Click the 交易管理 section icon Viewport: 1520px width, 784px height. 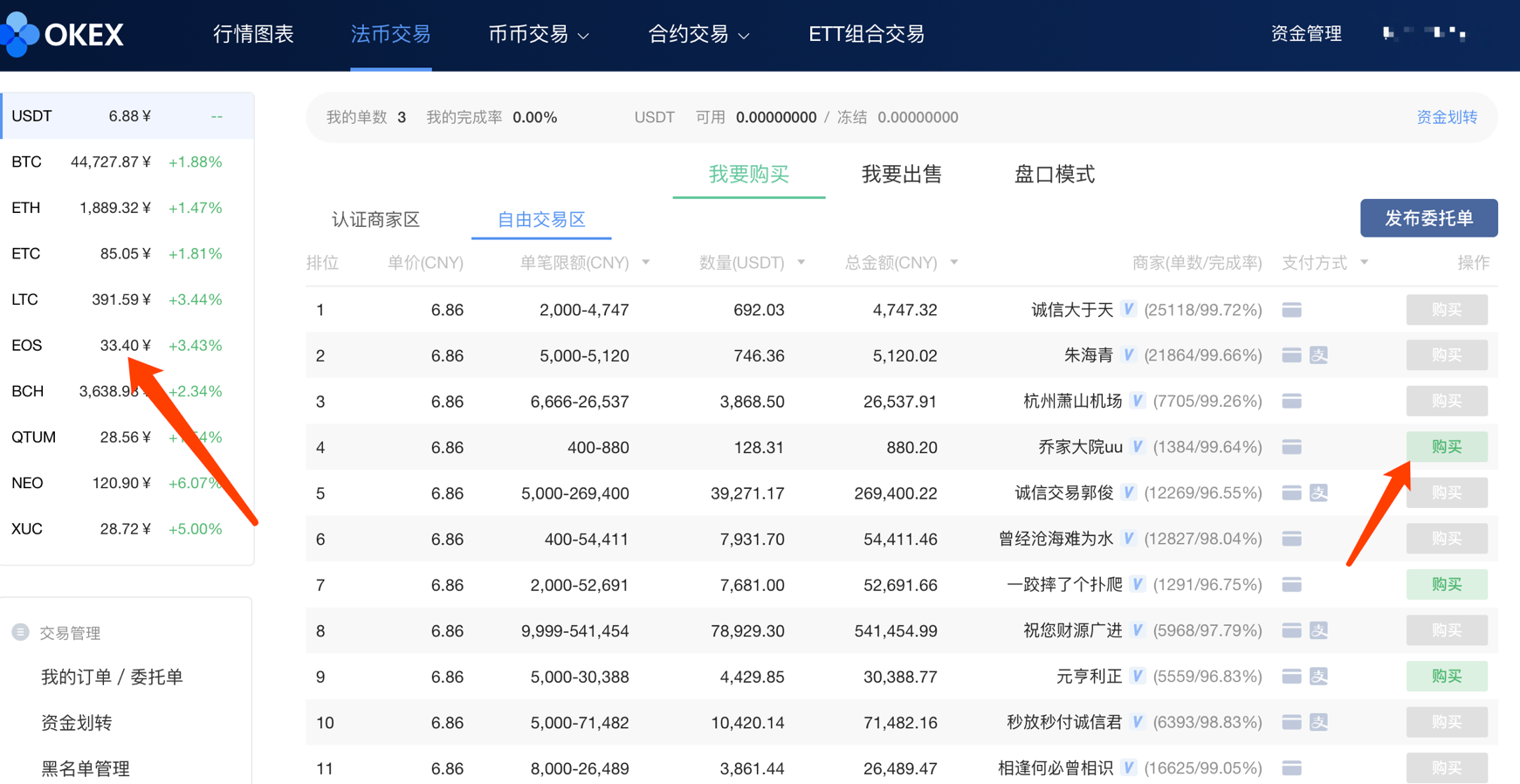(x=20, y=632)
